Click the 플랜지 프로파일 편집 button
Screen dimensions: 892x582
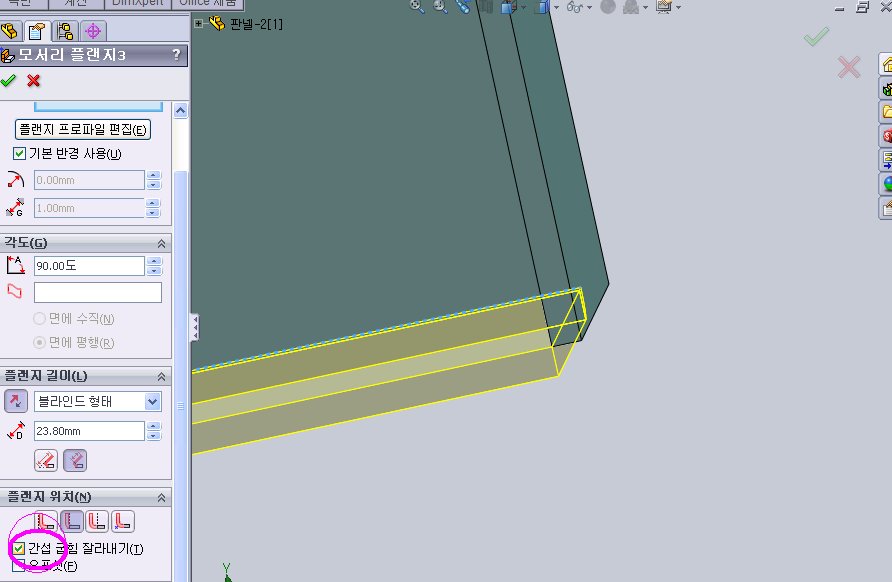pos(82,130)
